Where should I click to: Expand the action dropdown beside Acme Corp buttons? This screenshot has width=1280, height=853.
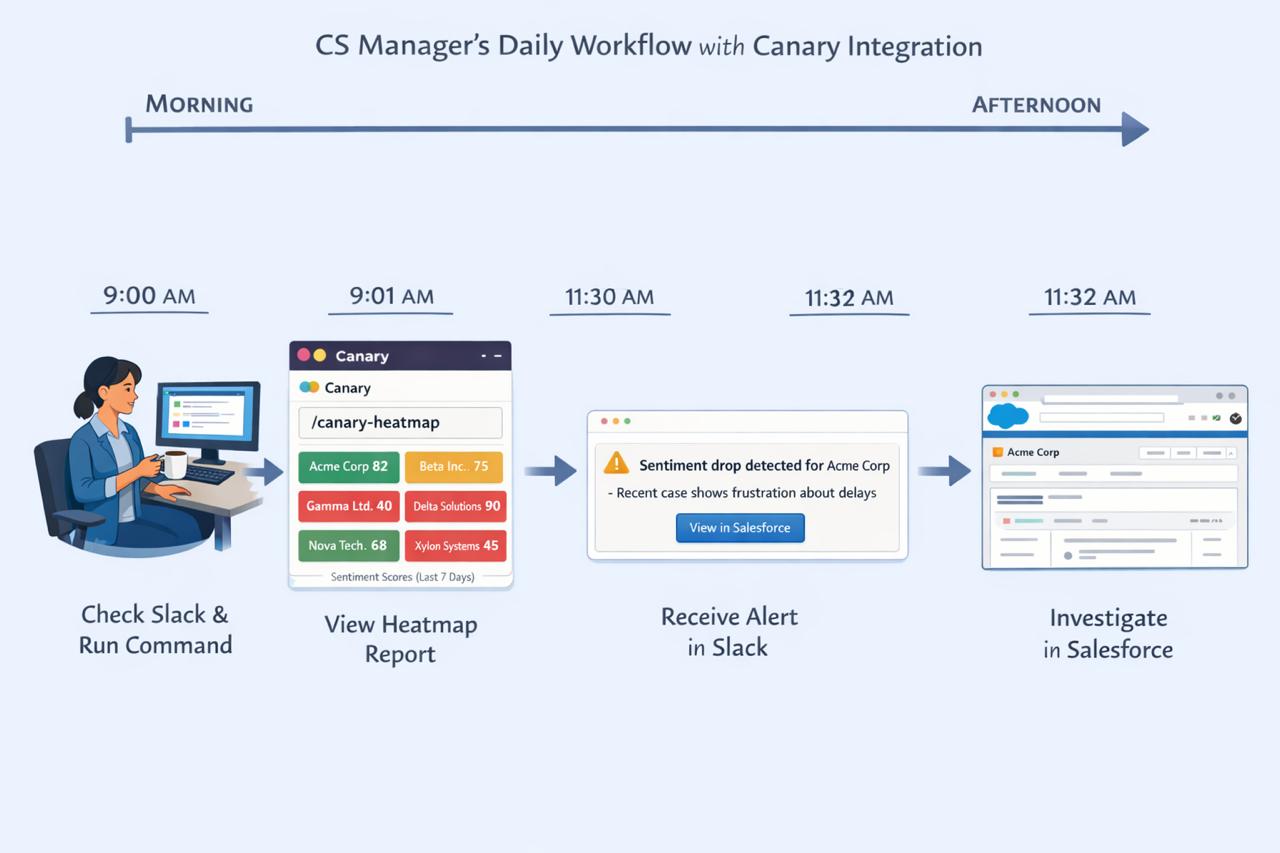tap(1232, 453)
